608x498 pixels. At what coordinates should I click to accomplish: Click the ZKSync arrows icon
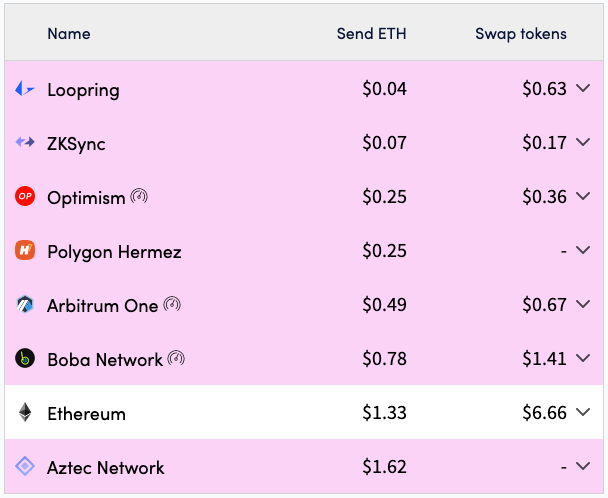(25, 144)
